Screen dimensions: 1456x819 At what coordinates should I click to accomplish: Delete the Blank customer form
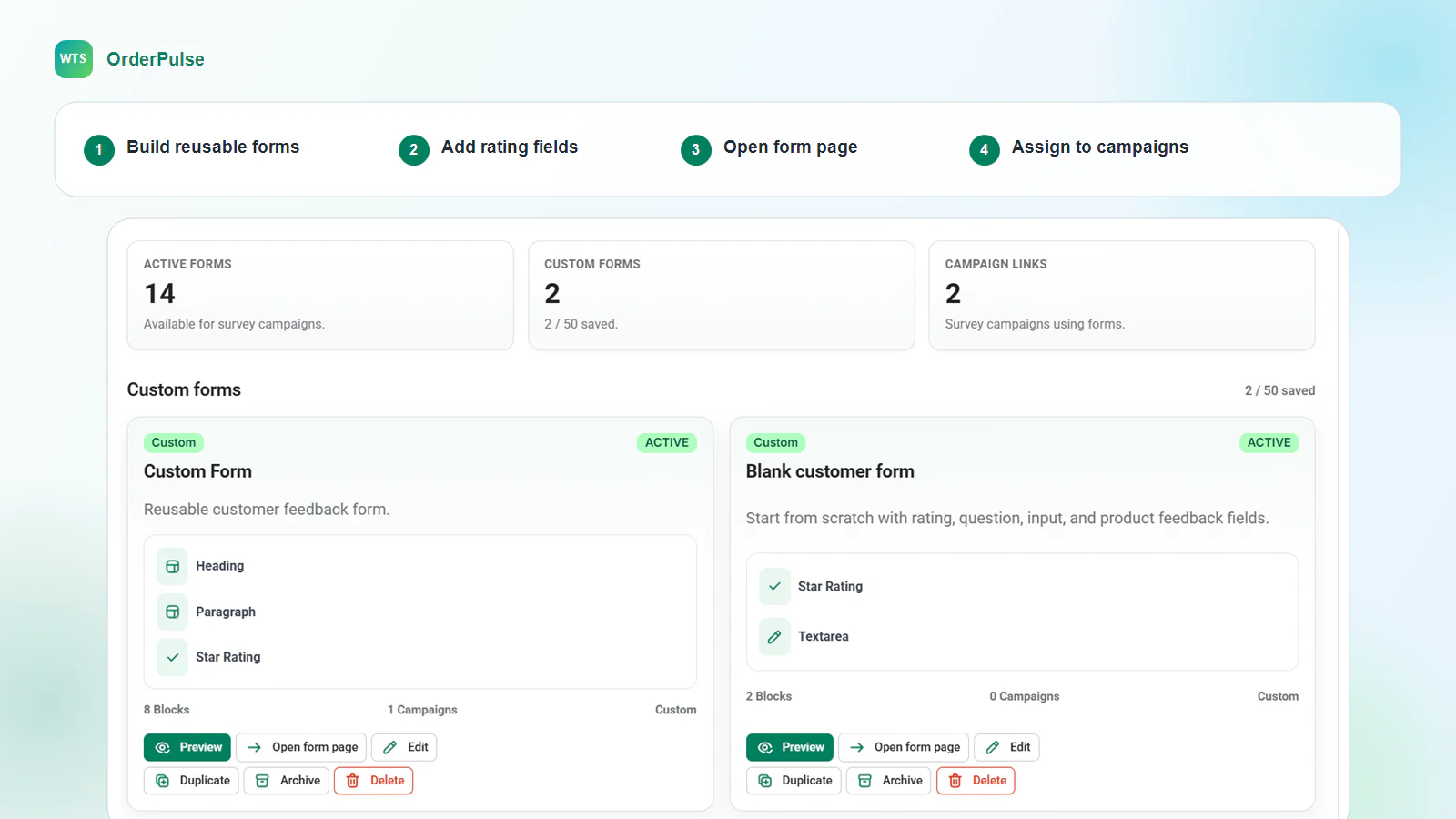coord(976,781)
